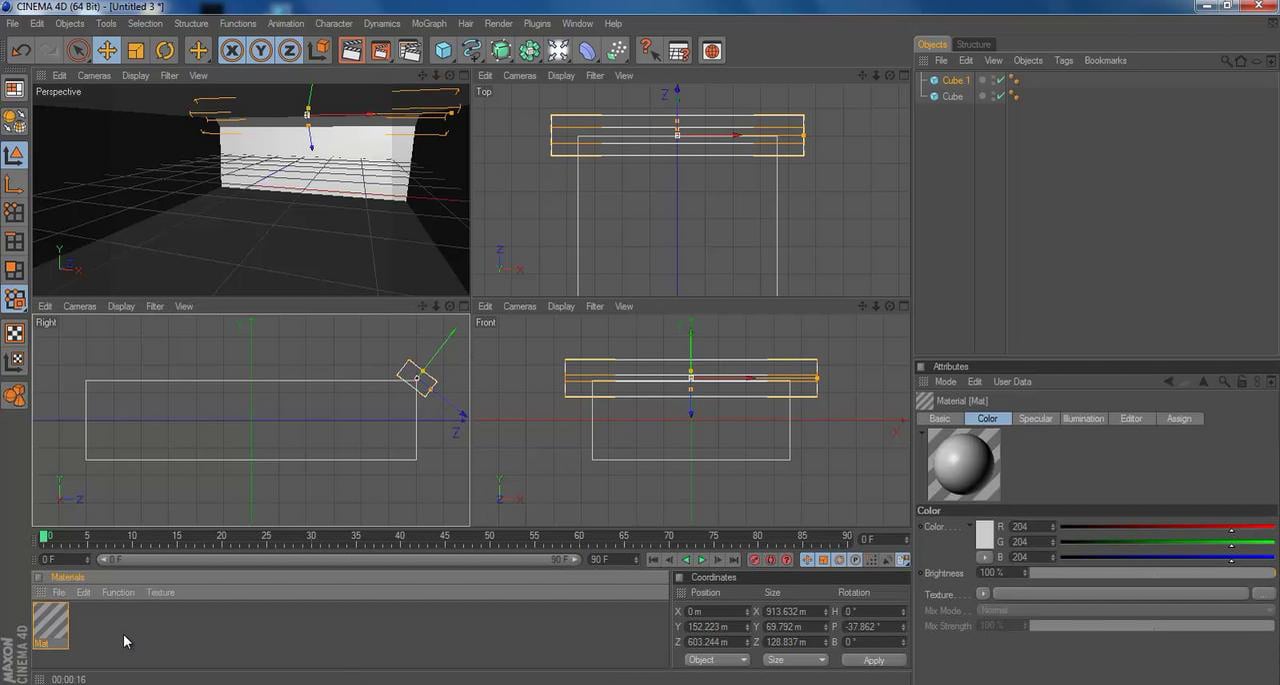Activate the Scale tool in the toolbar

click(x=136, y=50)
